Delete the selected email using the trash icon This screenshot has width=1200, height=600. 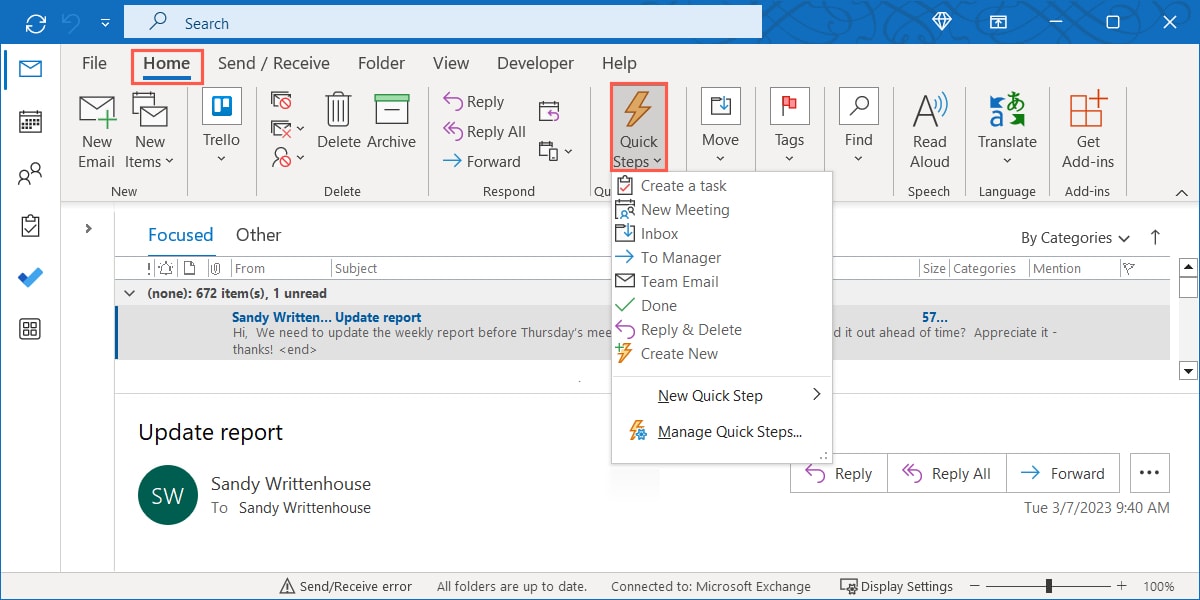tap(339, 125)
